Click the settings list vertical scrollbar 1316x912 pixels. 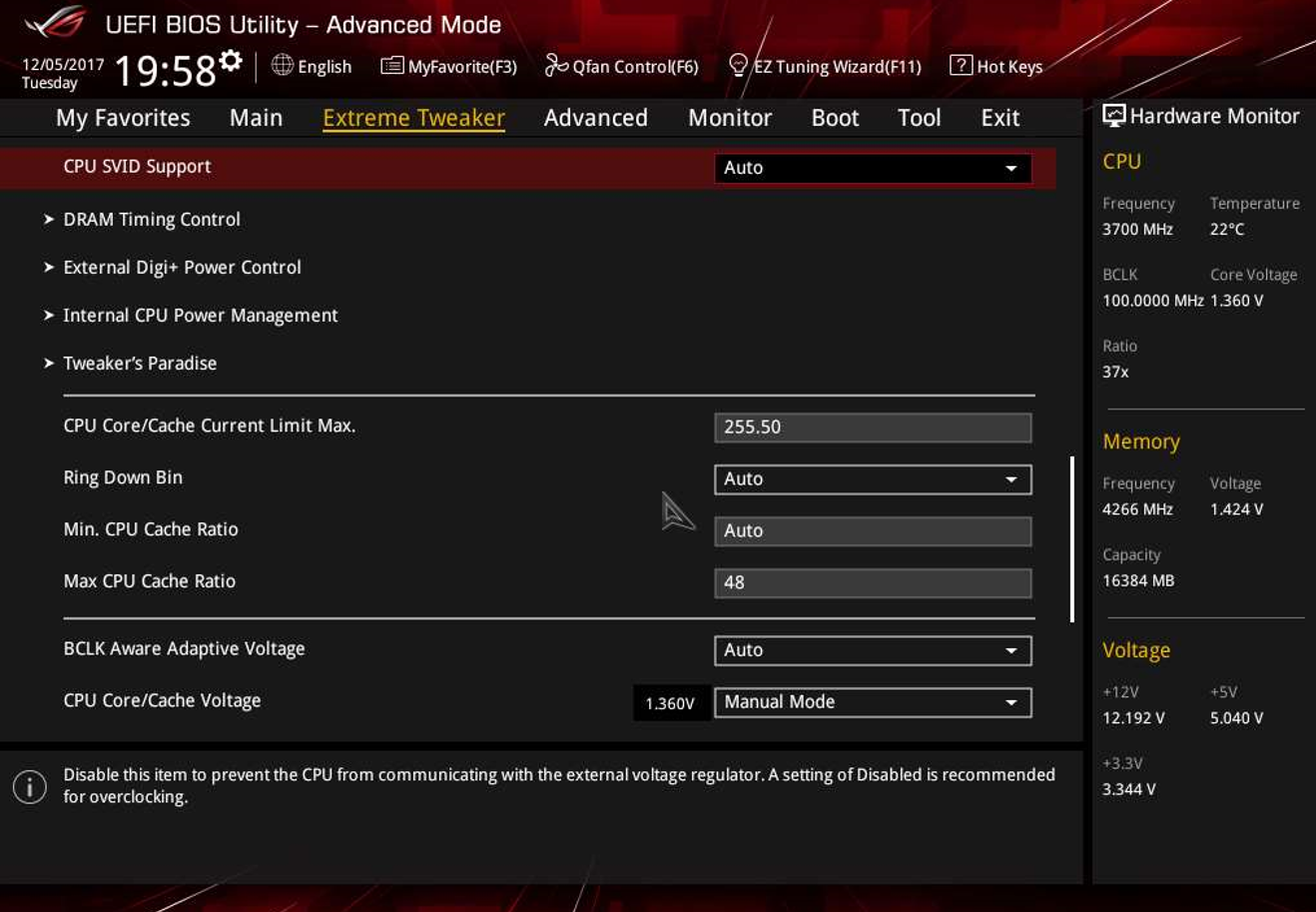pos(1071,539)
